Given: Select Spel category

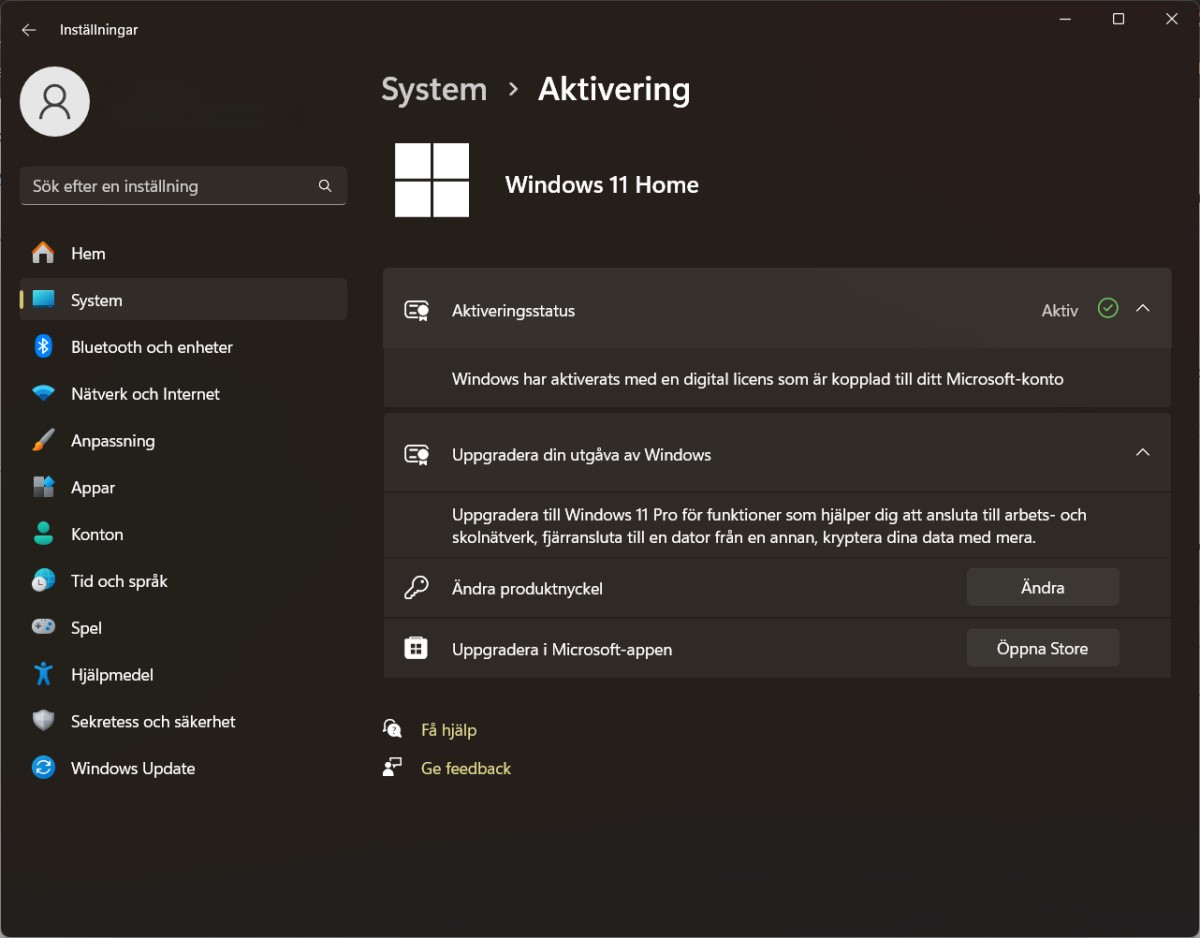Looking at the screenshot, I should click(183, 628).
